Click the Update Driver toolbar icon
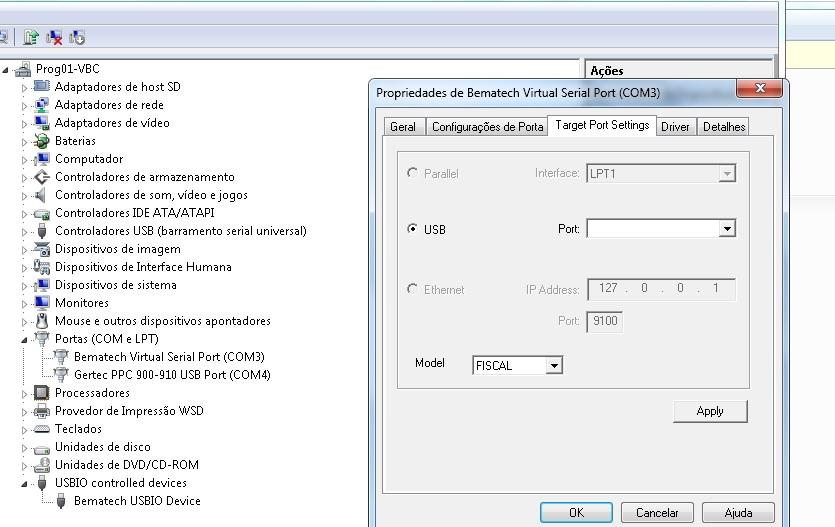835x527 pixels. (31, 37)
